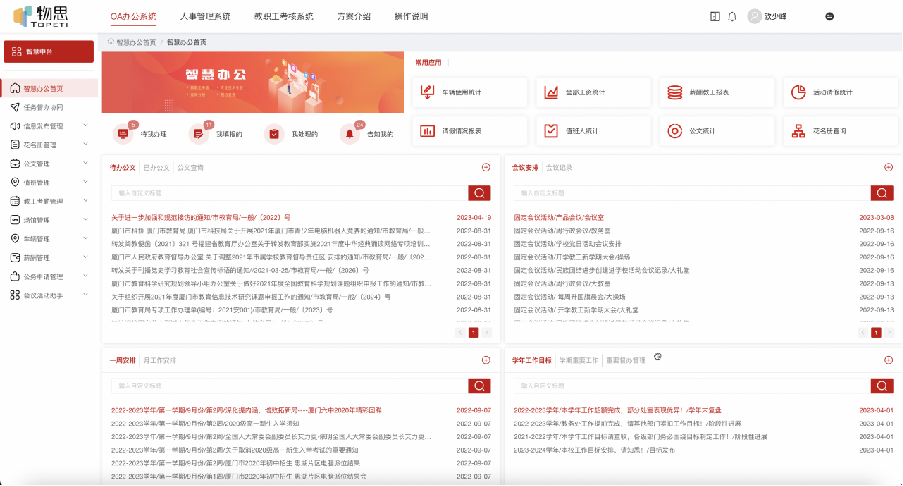Select 智慧办公首页 in the sidebar
903x486 pixels.
click(48, 88)
